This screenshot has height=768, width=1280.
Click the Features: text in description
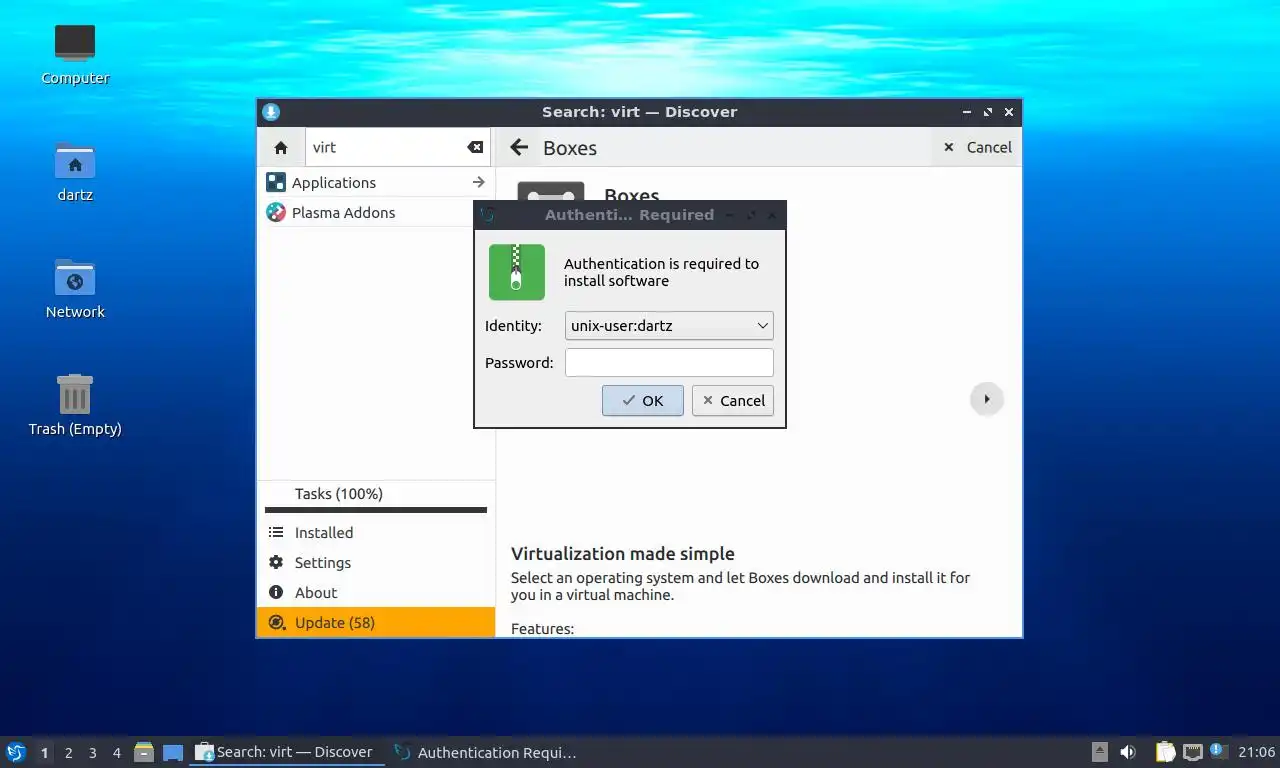tap(543, 629)
